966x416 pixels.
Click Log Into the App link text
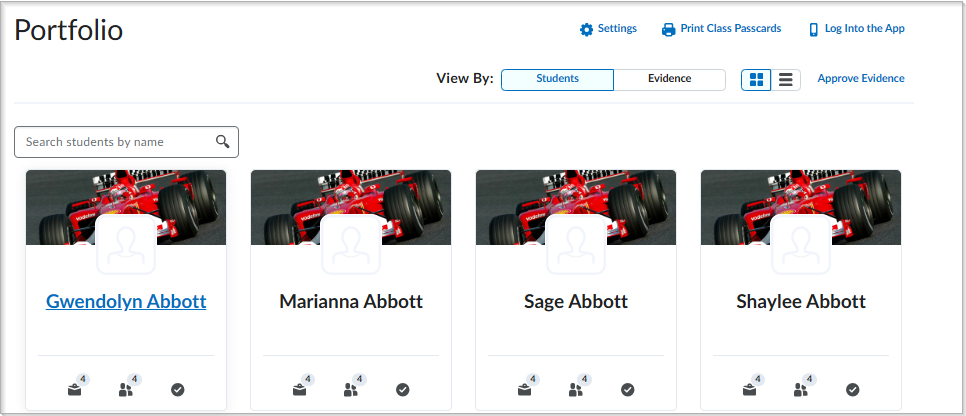864,28
